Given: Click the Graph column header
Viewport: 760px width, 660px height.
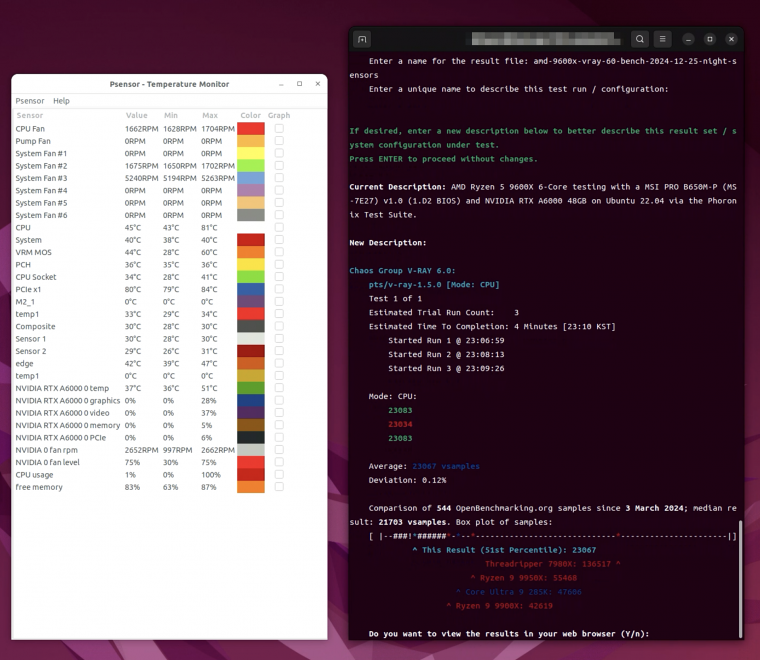Looking at the screenshot, I should 279,115.
